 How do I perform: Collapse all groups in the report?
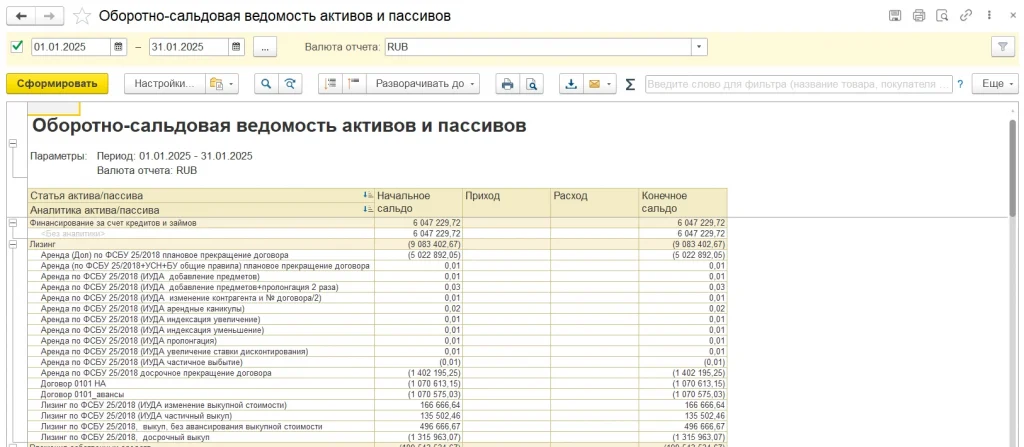coord(330,84)
